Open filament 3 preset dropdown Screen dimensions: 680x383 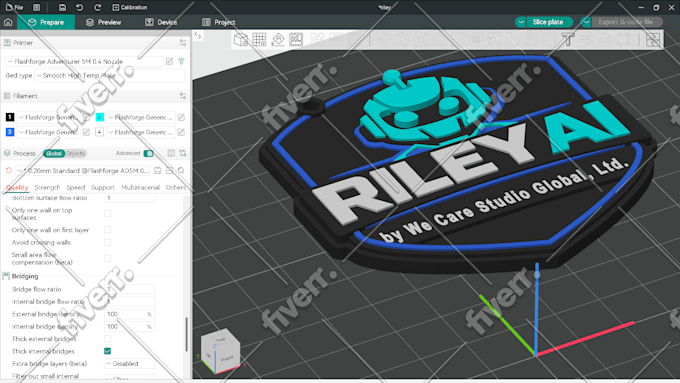(x=48, y=132)
